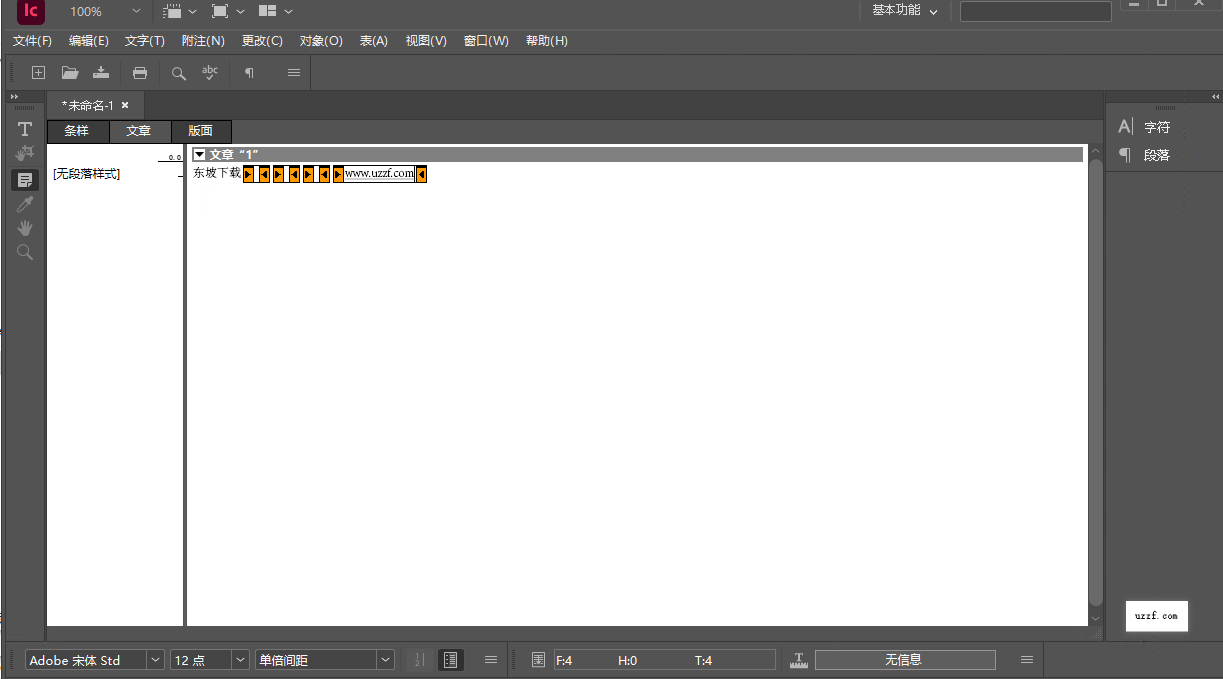The width and height of the screenshot is (1223, 679).
Task: Select the Type tool
Action: [24, 129]
